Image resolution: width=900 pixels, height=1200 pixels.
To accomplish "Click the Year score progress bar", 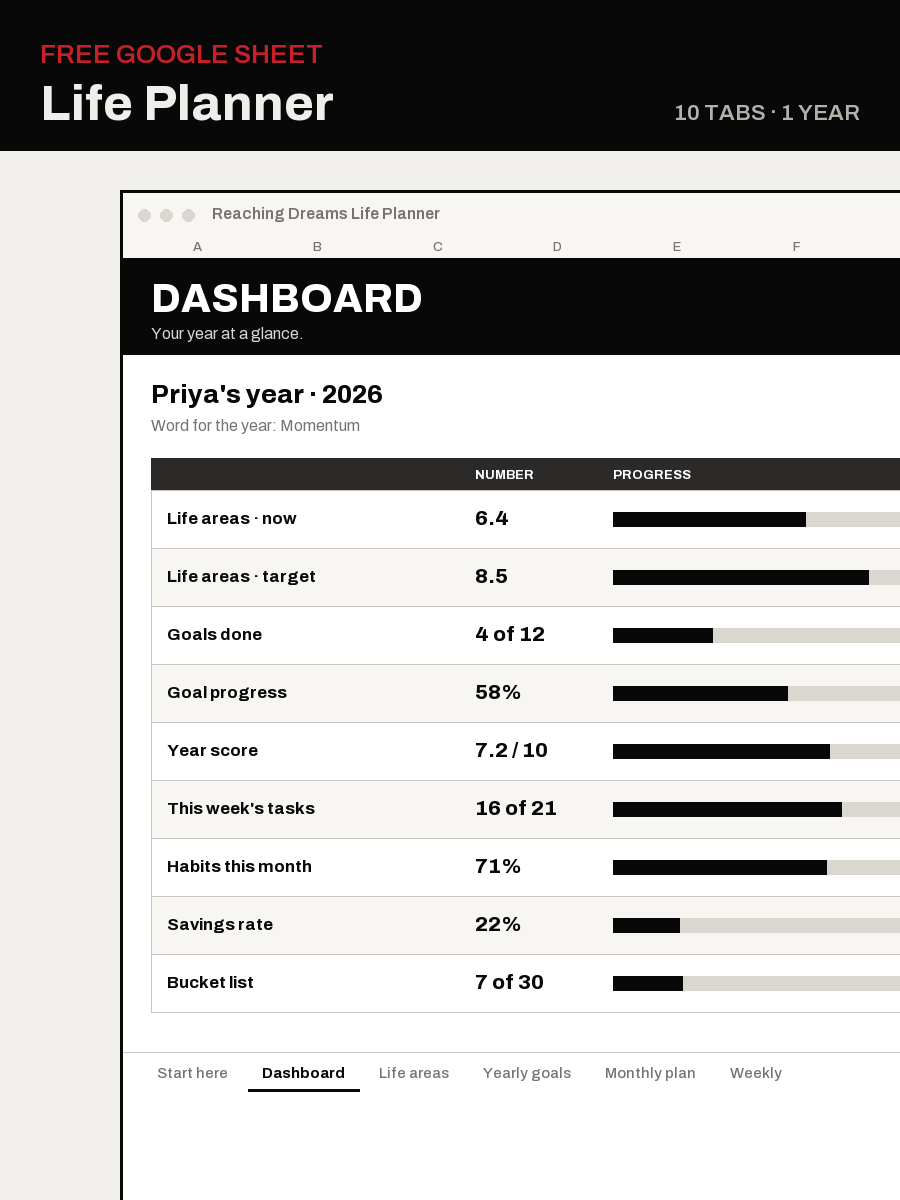I will point(756,751).
